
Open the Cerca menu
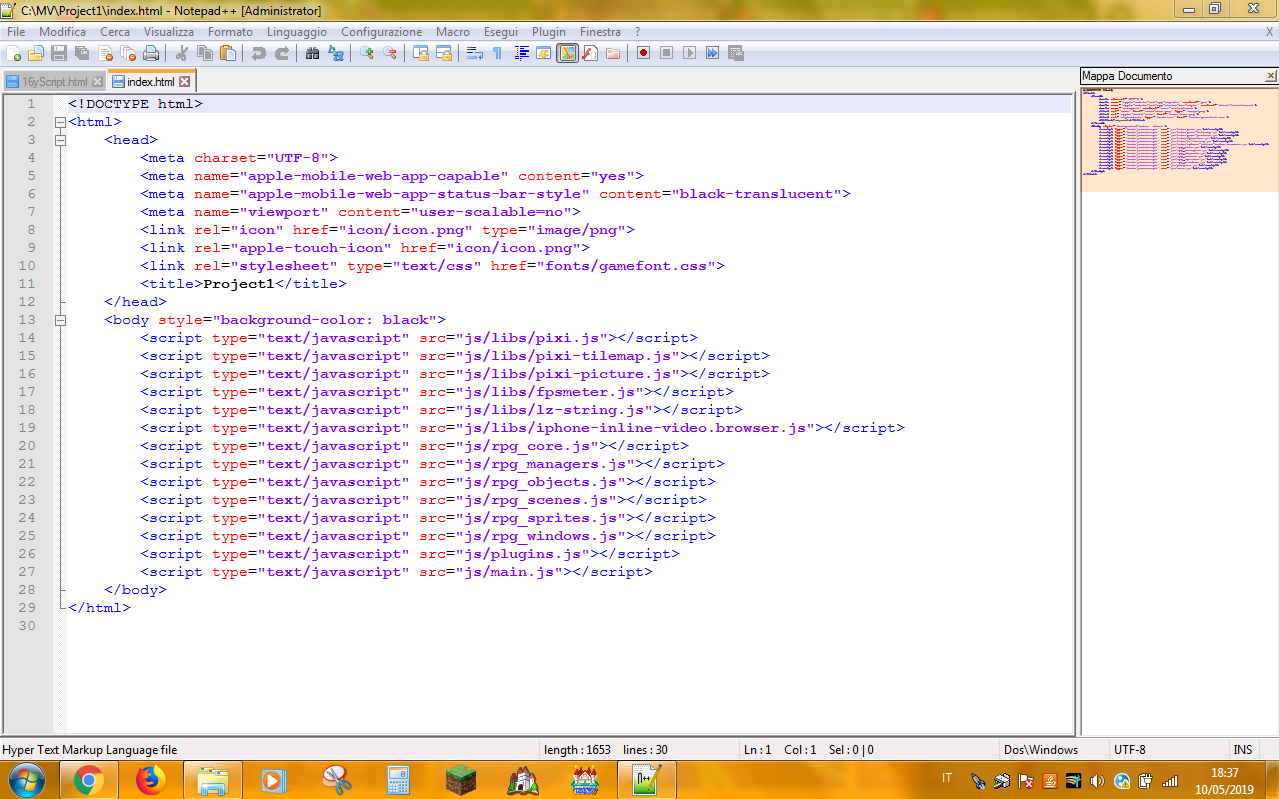(x=115, y=32)
